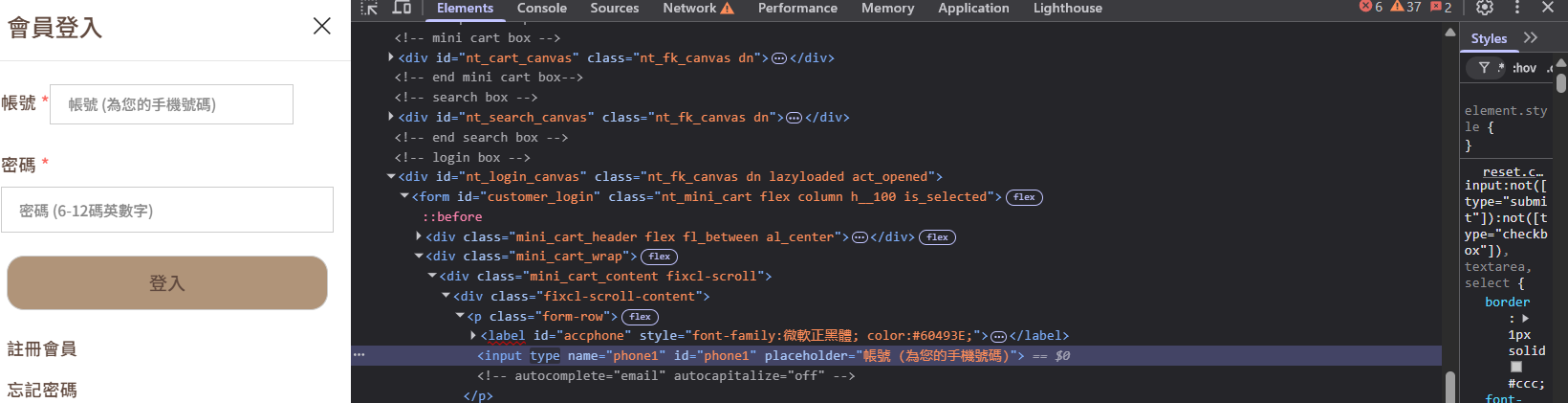The height and width of the screenshot is (403, 1568).
Task: Click ellipsis inside the accphone label
Action: pyautogui.click(x=998, y=336)
